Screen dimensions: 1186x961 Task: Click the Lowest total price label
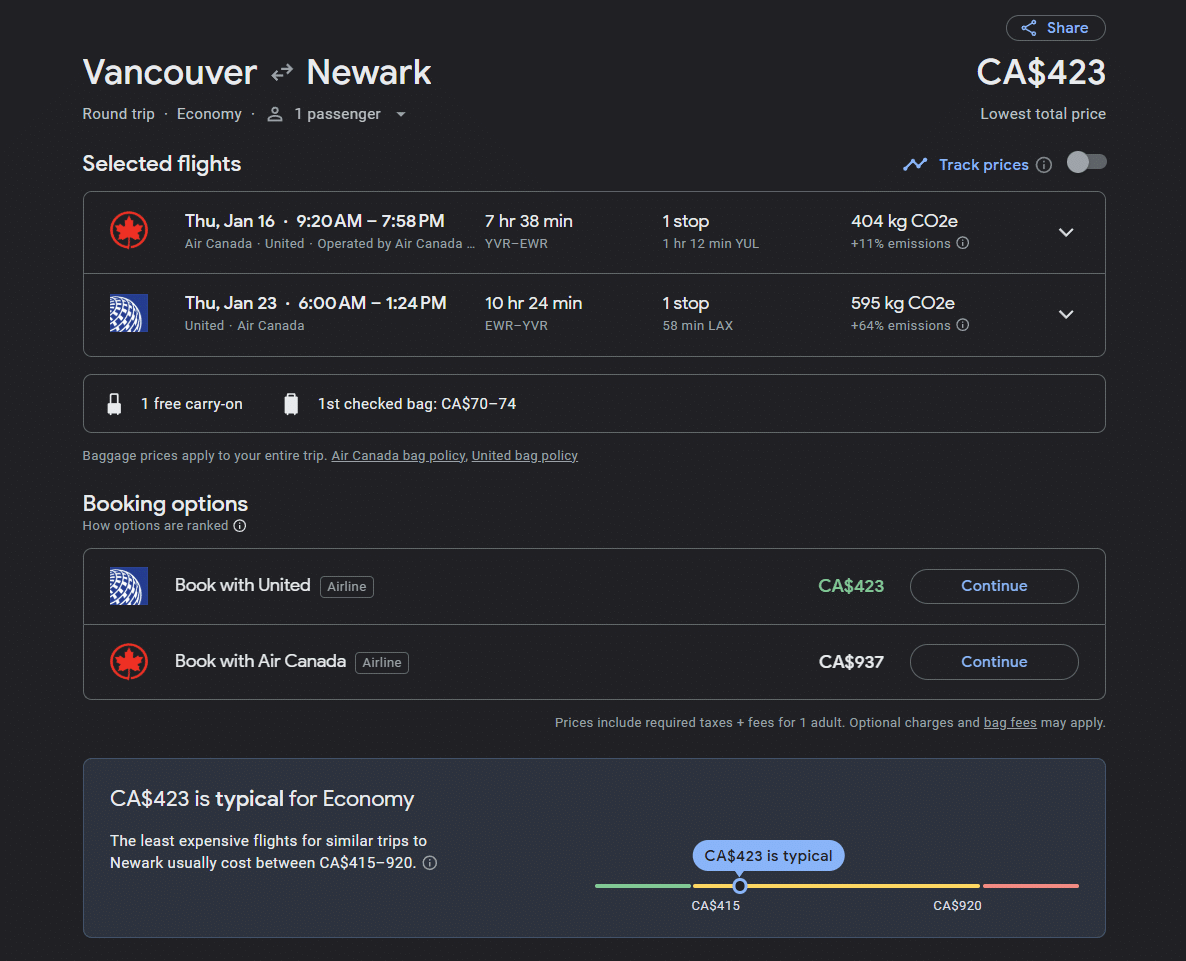pyautogui.click(x=1043, y=114)
